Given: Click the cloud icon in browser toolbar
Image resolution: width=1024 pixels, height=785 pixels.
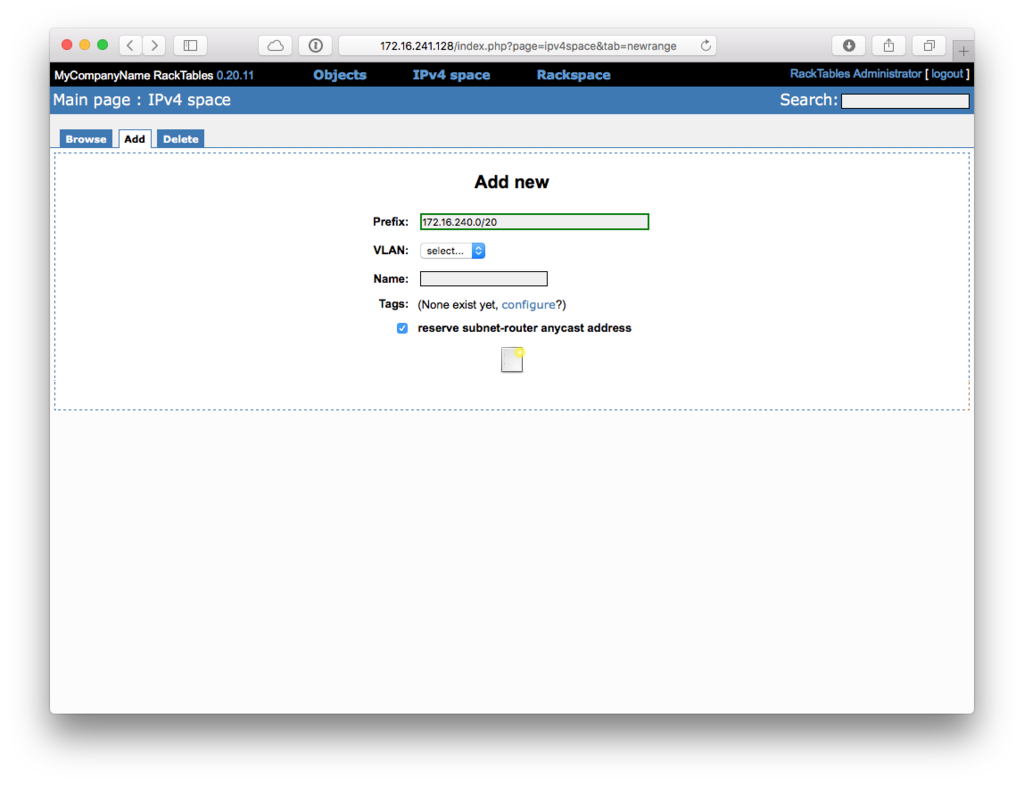Looking at the screenshot, I should 275,45.
